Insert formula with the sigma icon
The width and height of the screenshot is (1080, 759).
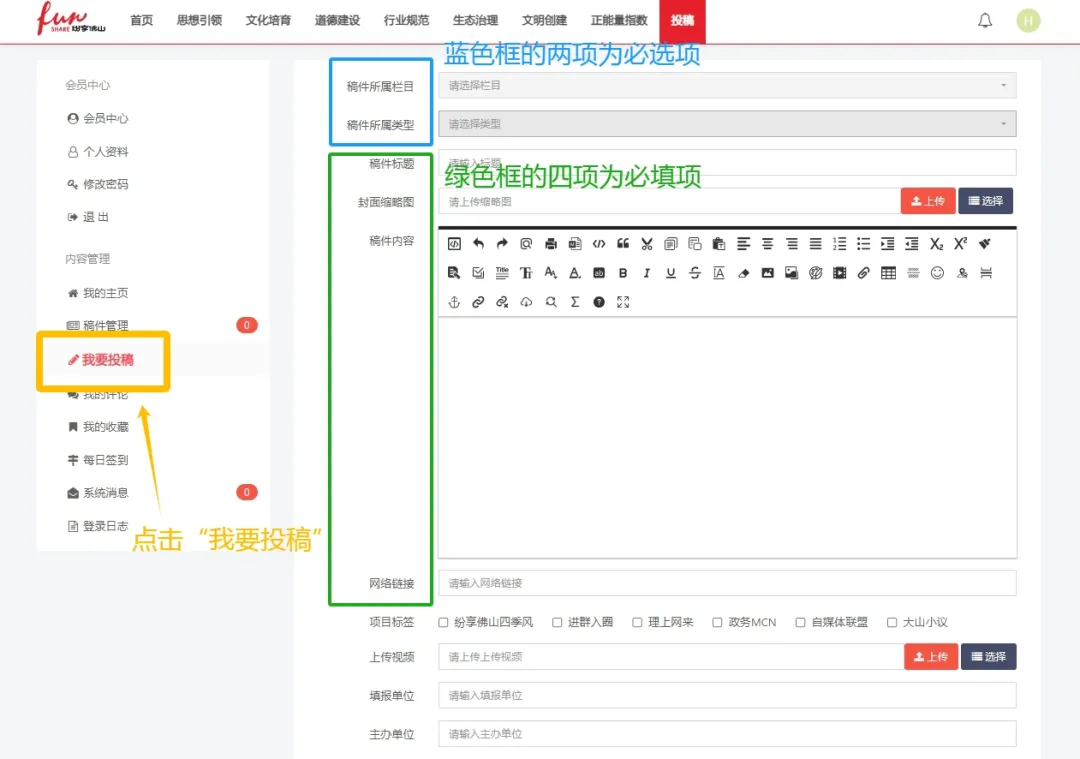point(575,302)
